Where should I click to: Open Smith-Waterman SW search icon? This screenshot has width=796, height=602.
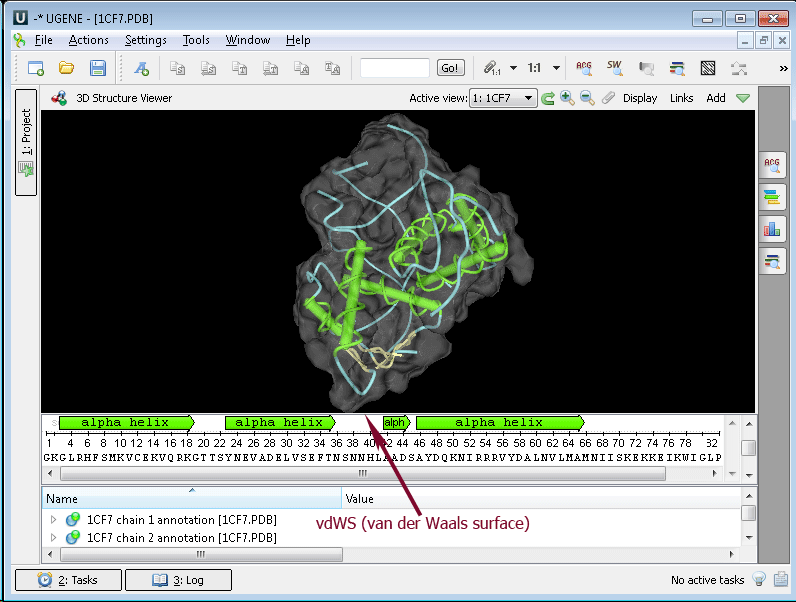(615, 68)
